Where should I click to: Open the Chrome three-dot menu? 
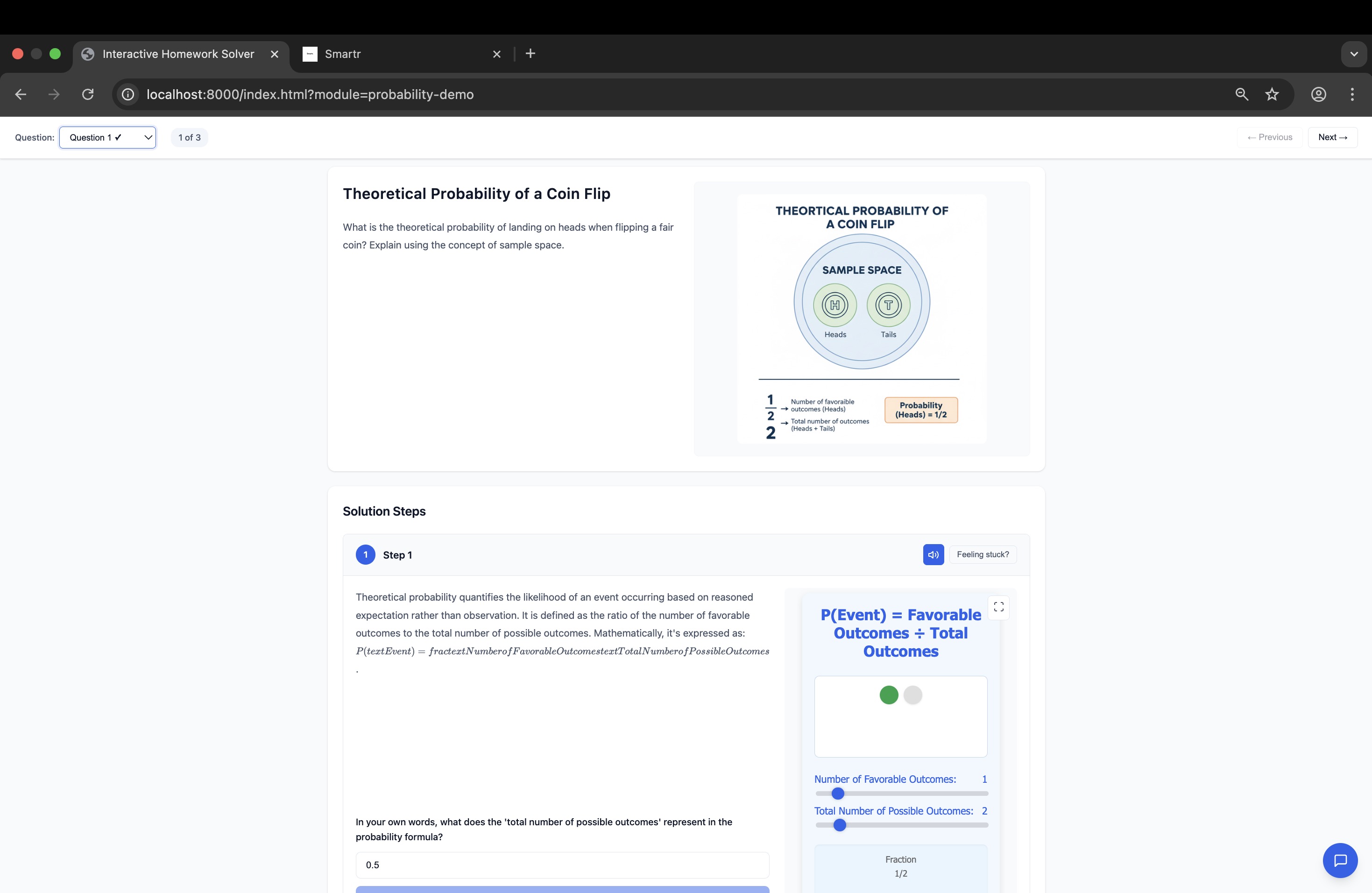point(1352,94)
